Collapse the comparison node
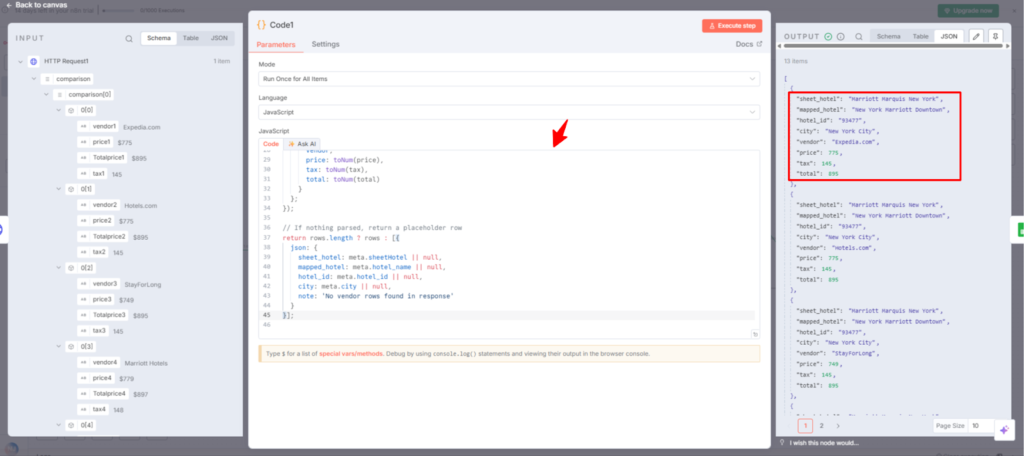1024x456 pixels. [33, 78]
